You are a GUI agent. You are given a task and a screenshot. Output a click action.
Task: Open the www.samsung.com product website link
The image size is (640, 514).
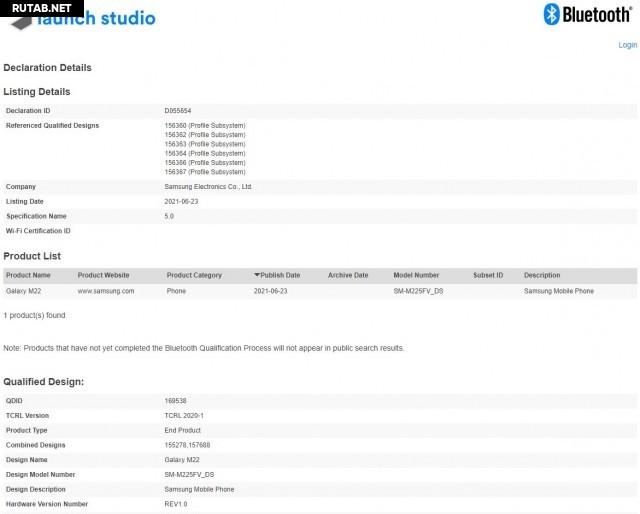click(106, 291)
